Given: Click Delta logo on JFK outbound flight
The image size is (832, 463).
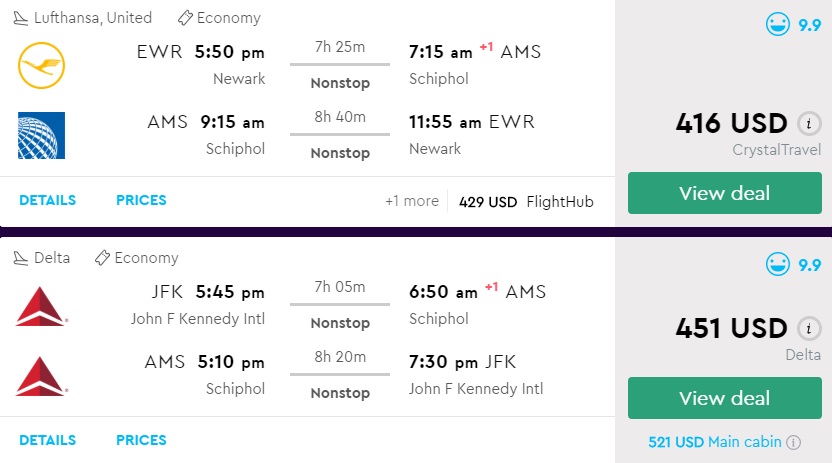Looking at the screenshot, I should (41, 306).
